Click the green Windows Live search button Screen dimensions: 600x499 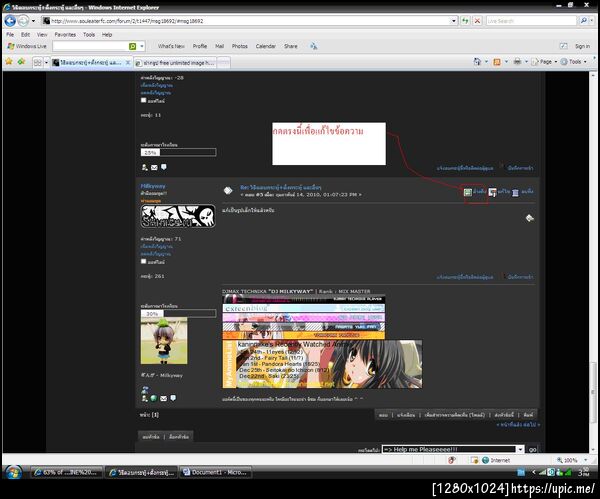[133, 46]
